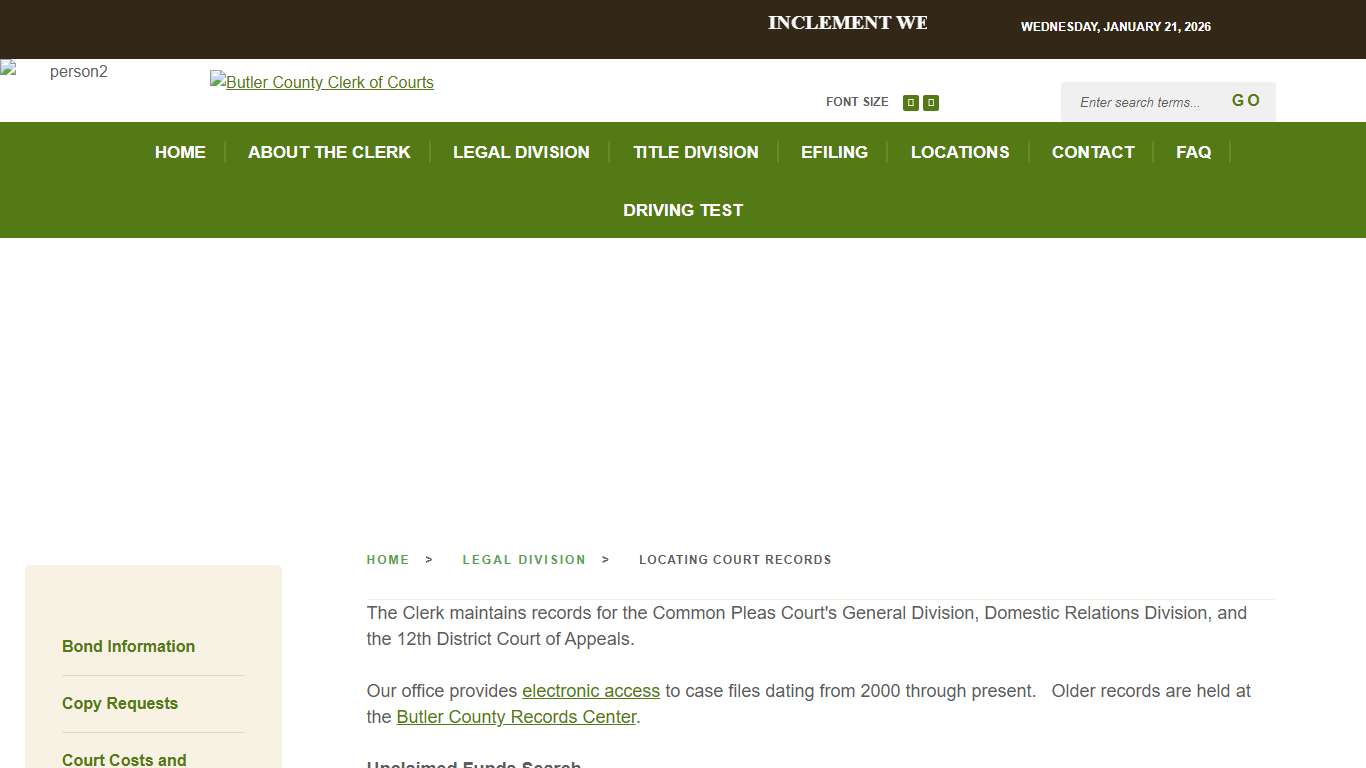Click LEGAL DIVISION in the breadcrumb trail
Viewport: 1366px width, 768px height.
[x=524, y=559]
